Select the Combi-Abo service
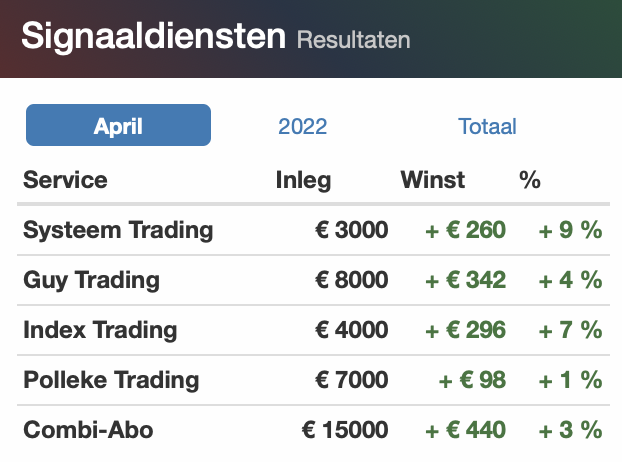The height and width of the screenshot is (462, 622). click(88, 430)
